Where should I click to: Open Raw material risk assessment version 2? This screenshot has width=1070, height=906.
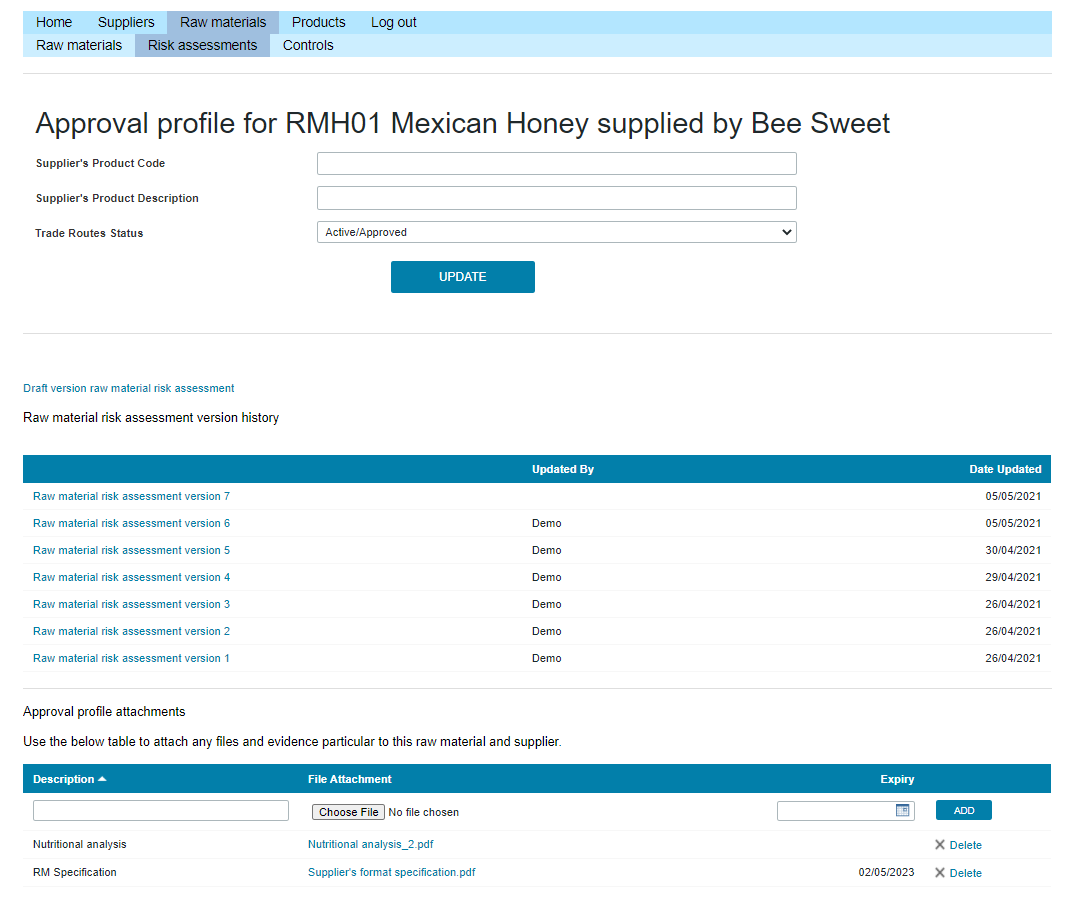pos(132,631)
